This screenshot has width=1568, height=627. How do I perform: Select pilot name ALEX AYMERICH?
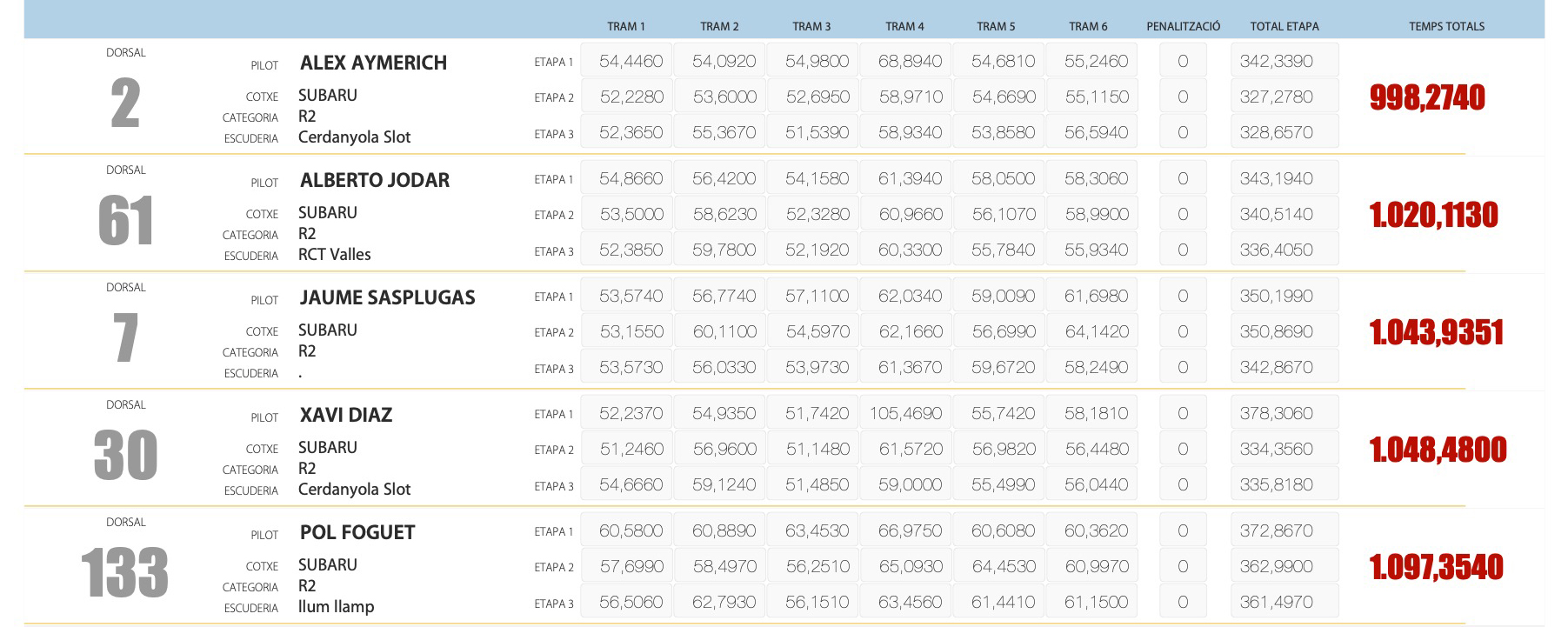point(373,63)
